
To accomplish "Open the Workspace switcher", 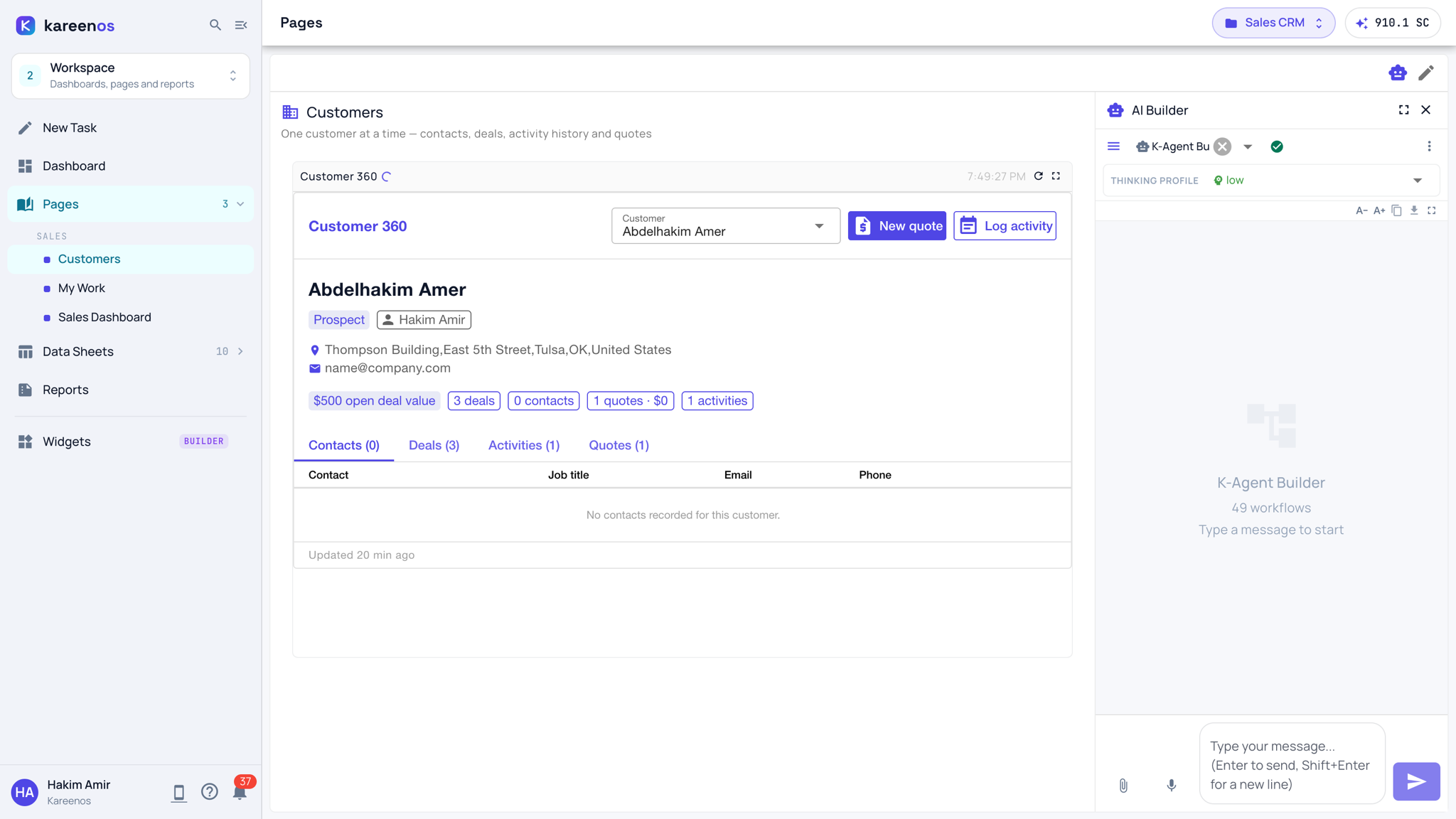I will pos(131,75).
